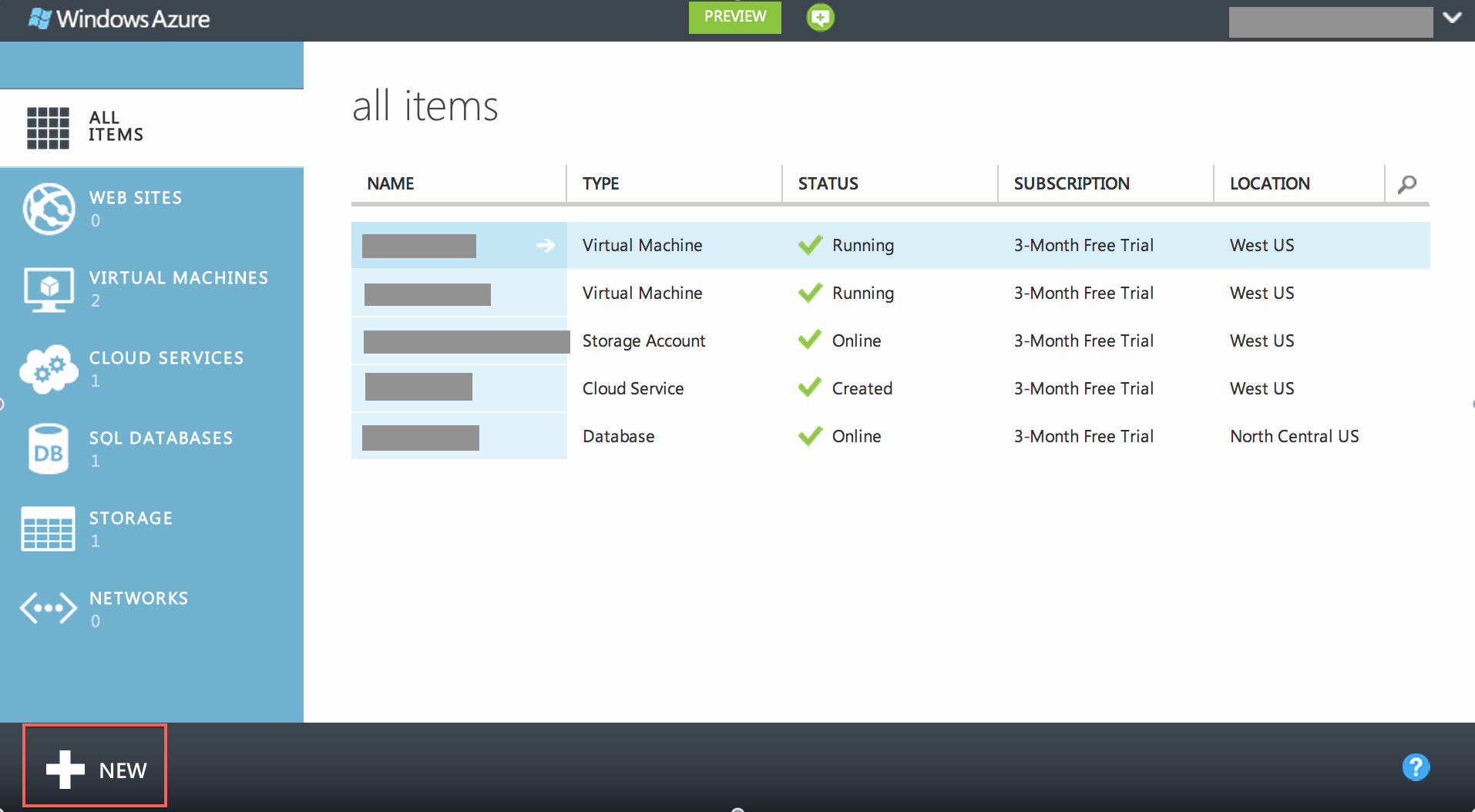Click Database row '3-Month Free Trial' subscription

(1084, 436)
